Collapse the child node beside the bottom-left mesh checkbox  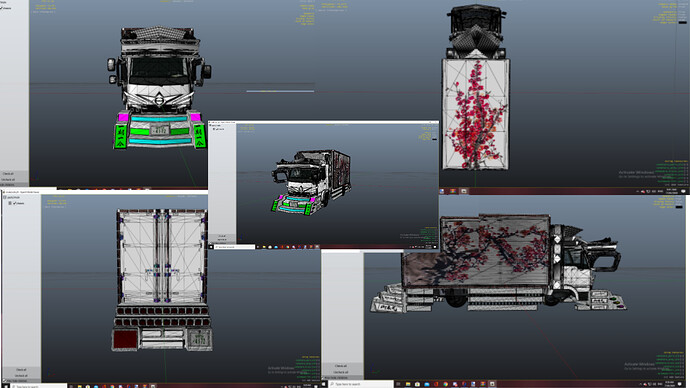(10, 203)
